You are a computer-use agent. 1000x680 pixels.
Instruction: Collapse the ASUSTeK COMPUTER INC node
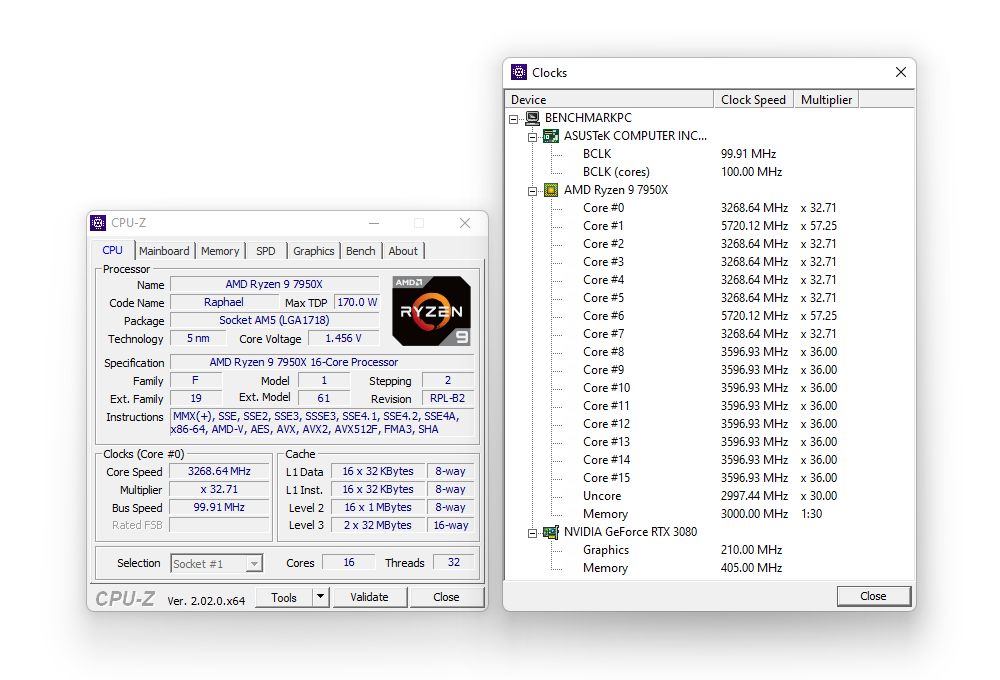pyautogui.click(x=533, y=137)
